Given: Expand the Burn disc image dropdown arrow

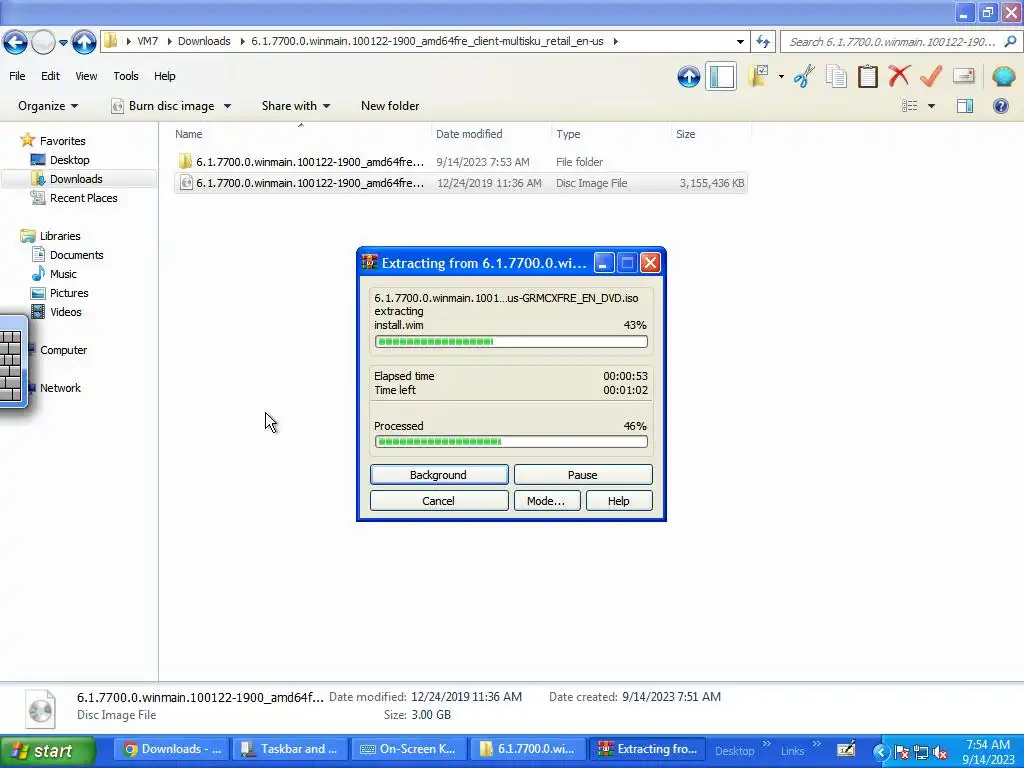Looking at the screenshot, I should (x=227, y=106).
